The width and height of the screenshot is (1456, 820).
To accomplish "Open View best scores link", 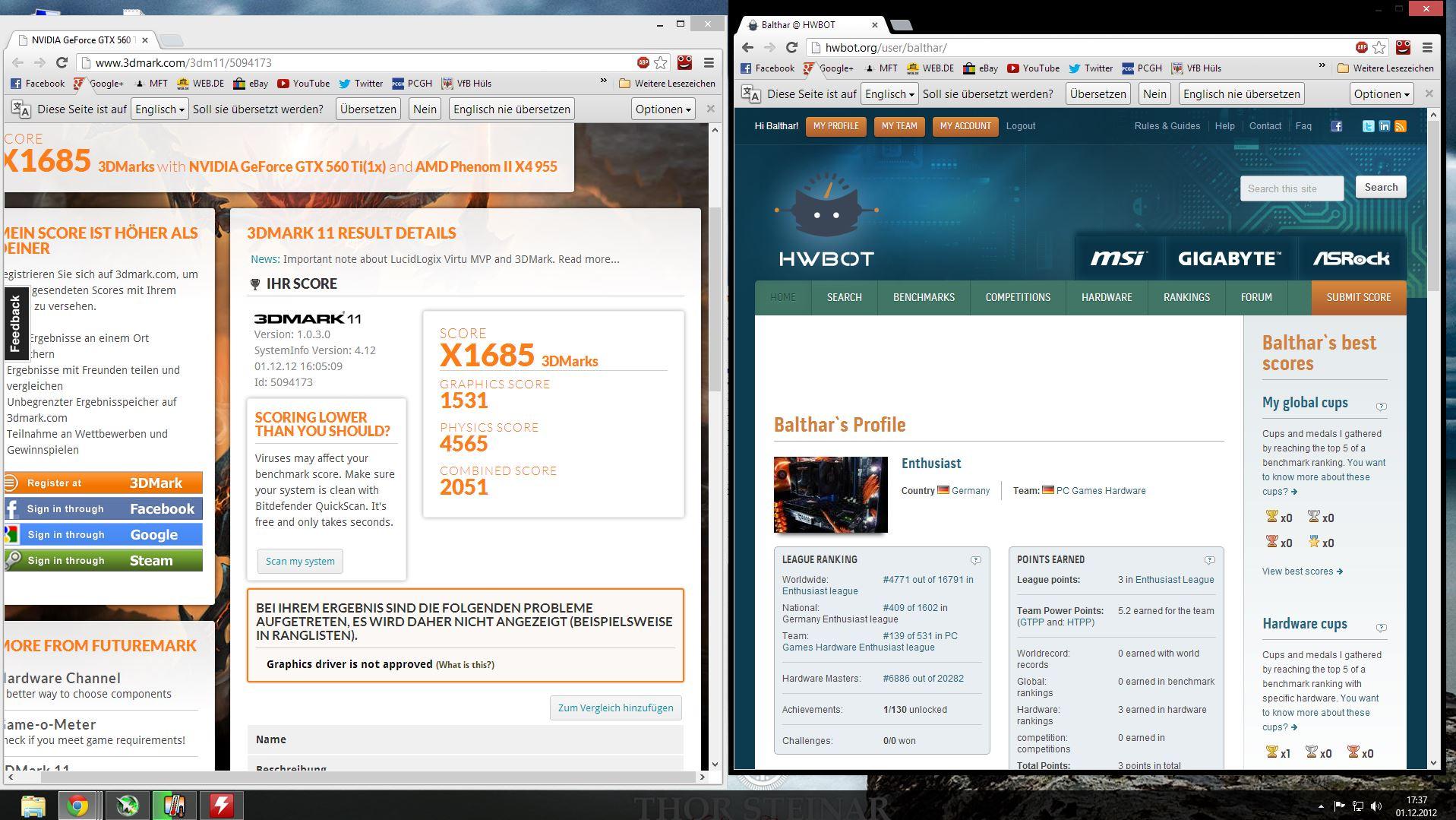I will [1302, 571].
